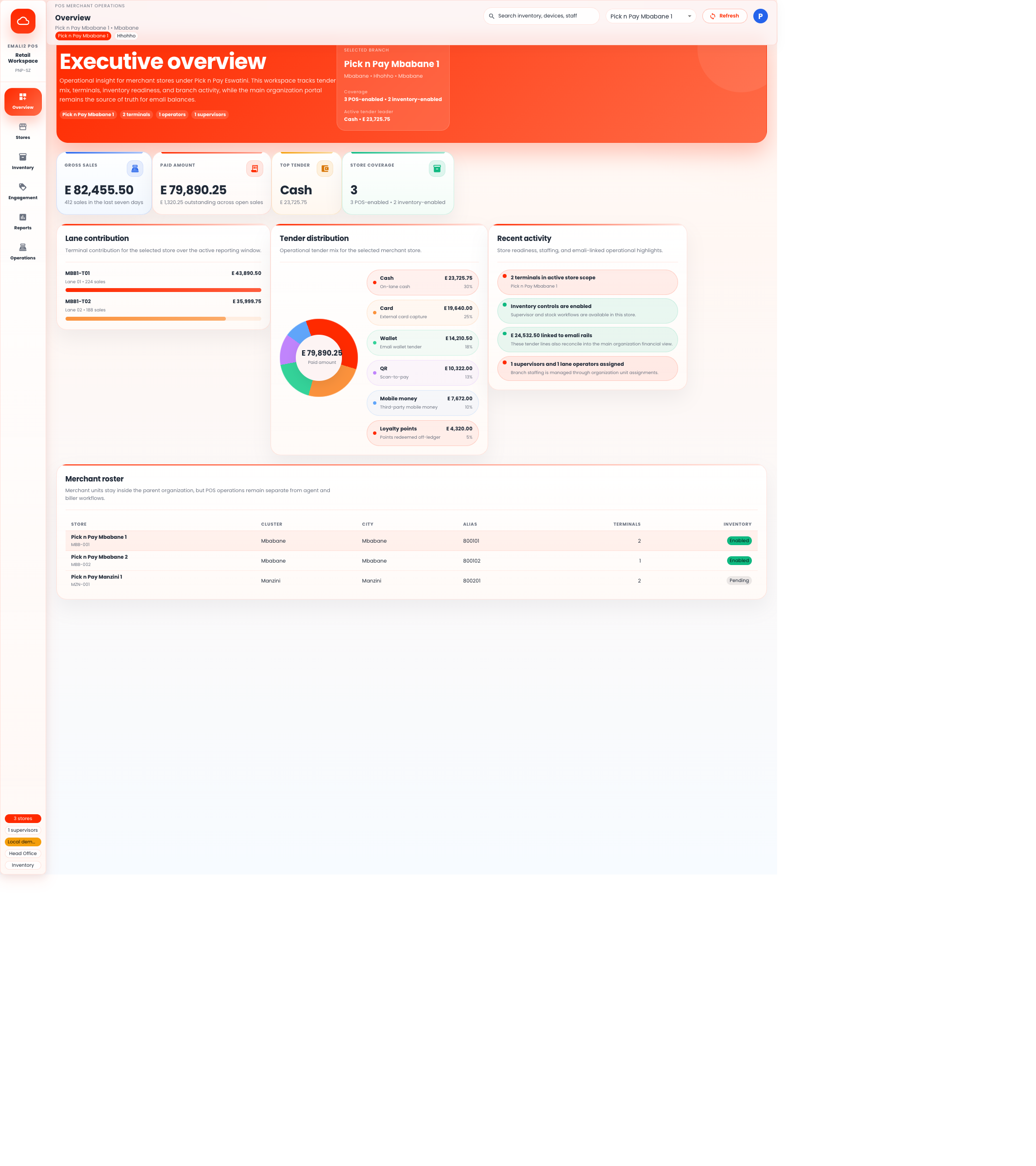Screen dimensions: 1036x1166
Task: Click the 1 supervisors hero chip
Action: [210, 115]
